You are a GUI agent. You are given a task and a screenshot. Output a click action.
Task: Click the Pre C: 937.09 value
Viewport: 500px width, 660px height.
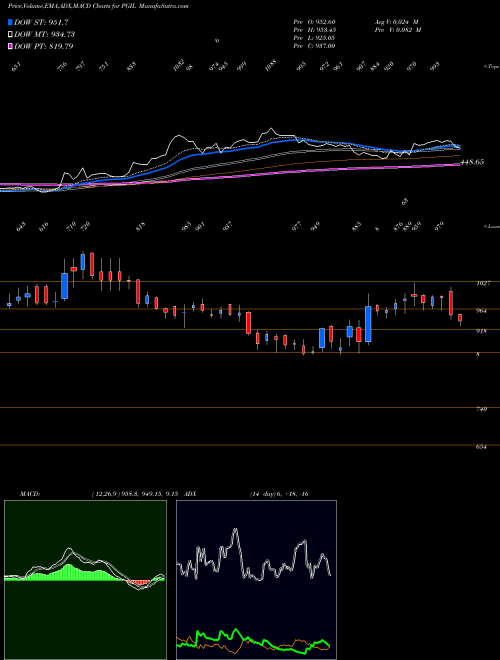click(314, 46)
